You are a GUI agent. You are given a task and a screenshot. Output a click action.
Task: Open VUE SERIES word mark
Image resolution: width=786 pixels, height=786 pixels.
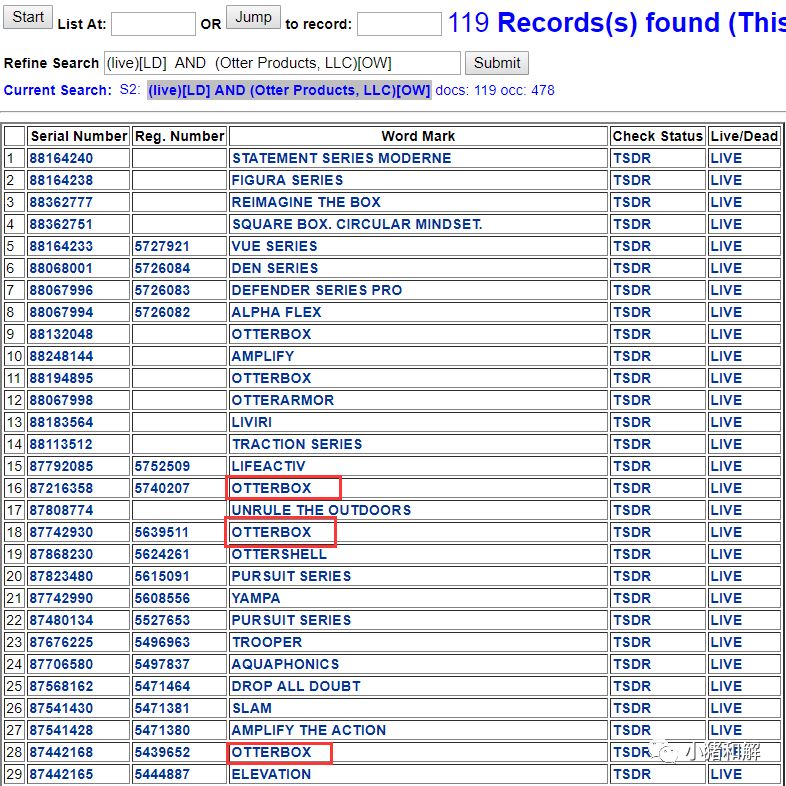274,247
